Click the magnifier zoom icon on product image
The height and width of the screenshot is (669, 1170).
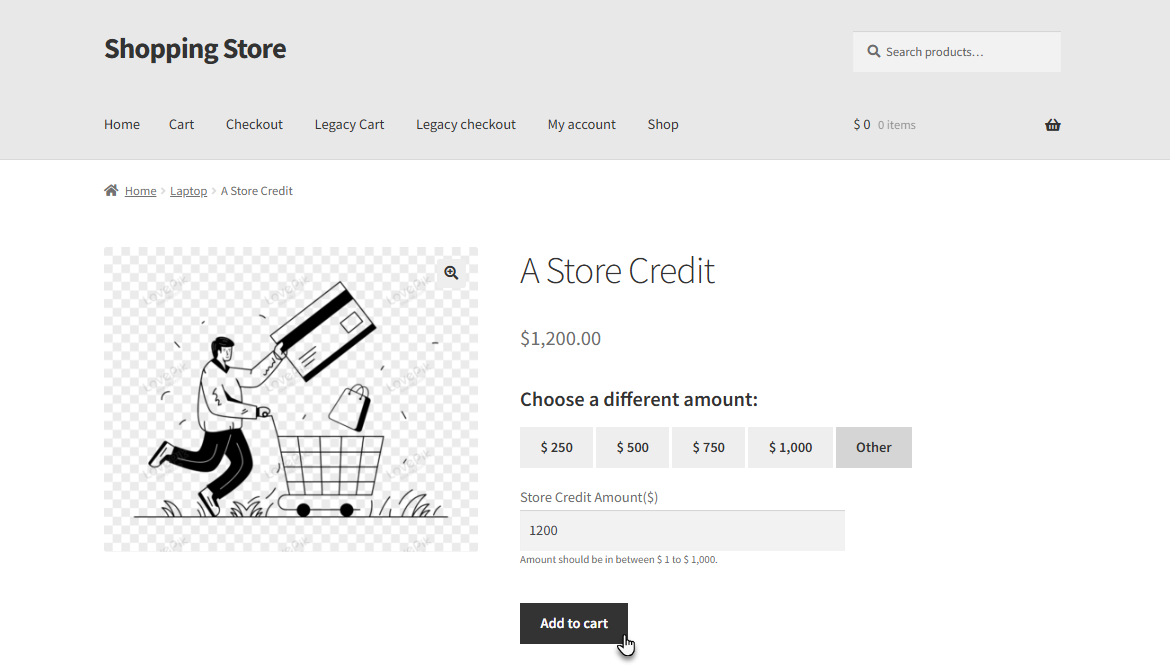[451, 273]
